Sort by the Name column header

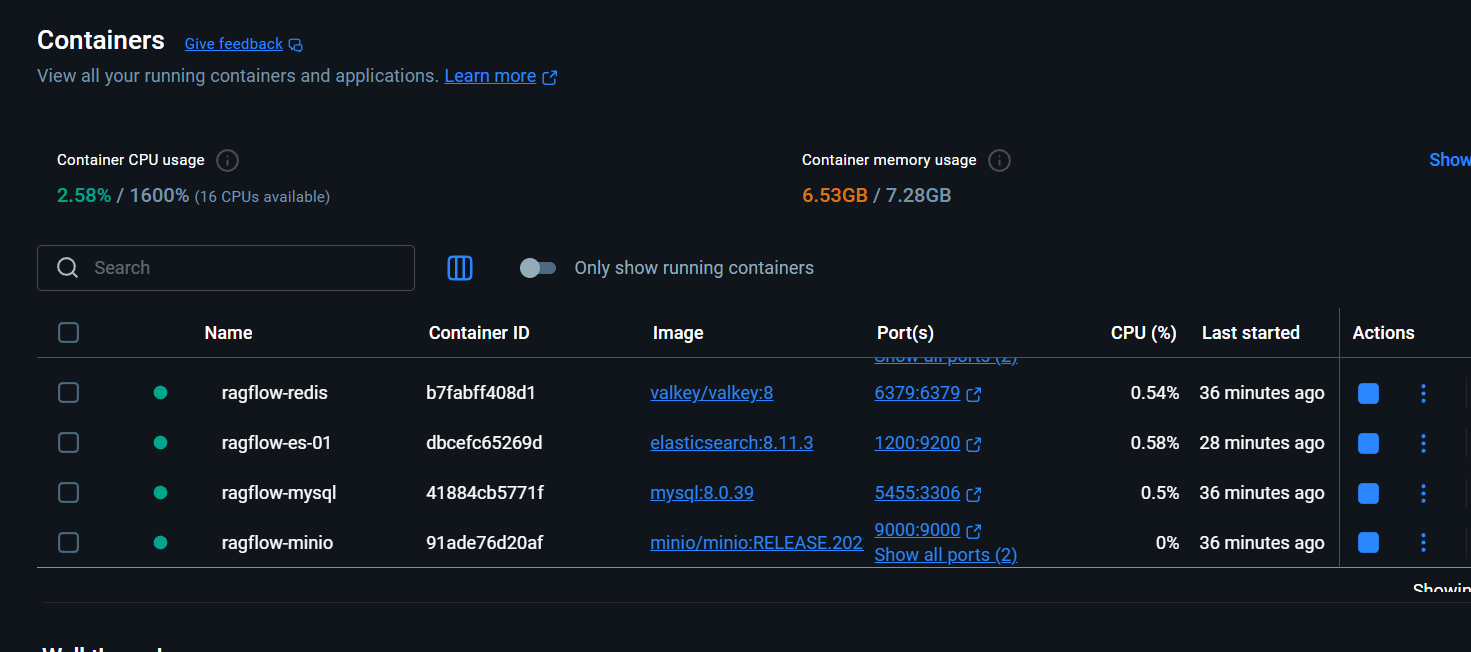[x=228, y=333]
